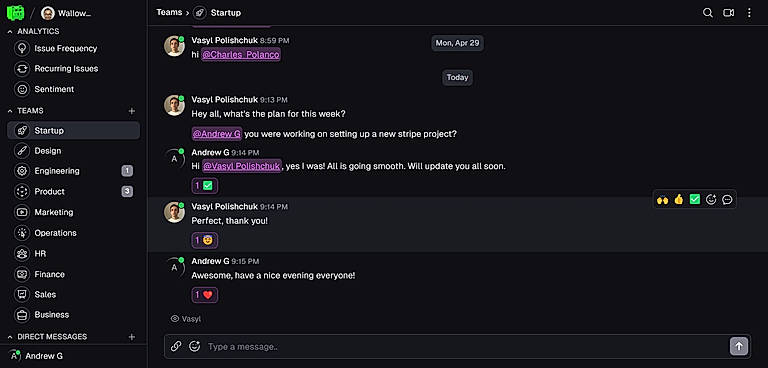
Task: Toggle the smiley reaction under "Perfect, thank you!"
Action: pos(204,241)
